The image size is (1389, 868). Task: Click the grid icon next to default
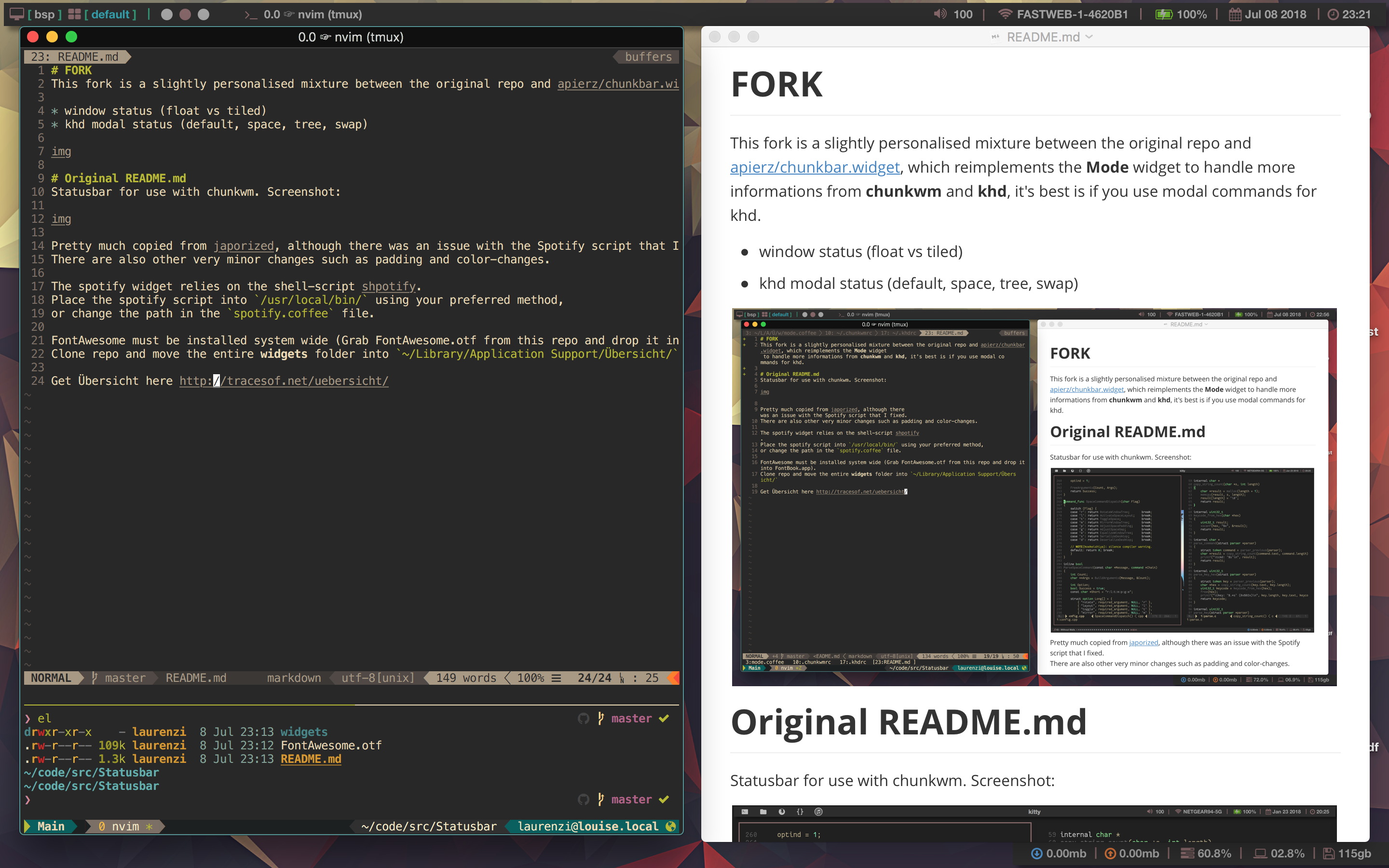[74, 14]
